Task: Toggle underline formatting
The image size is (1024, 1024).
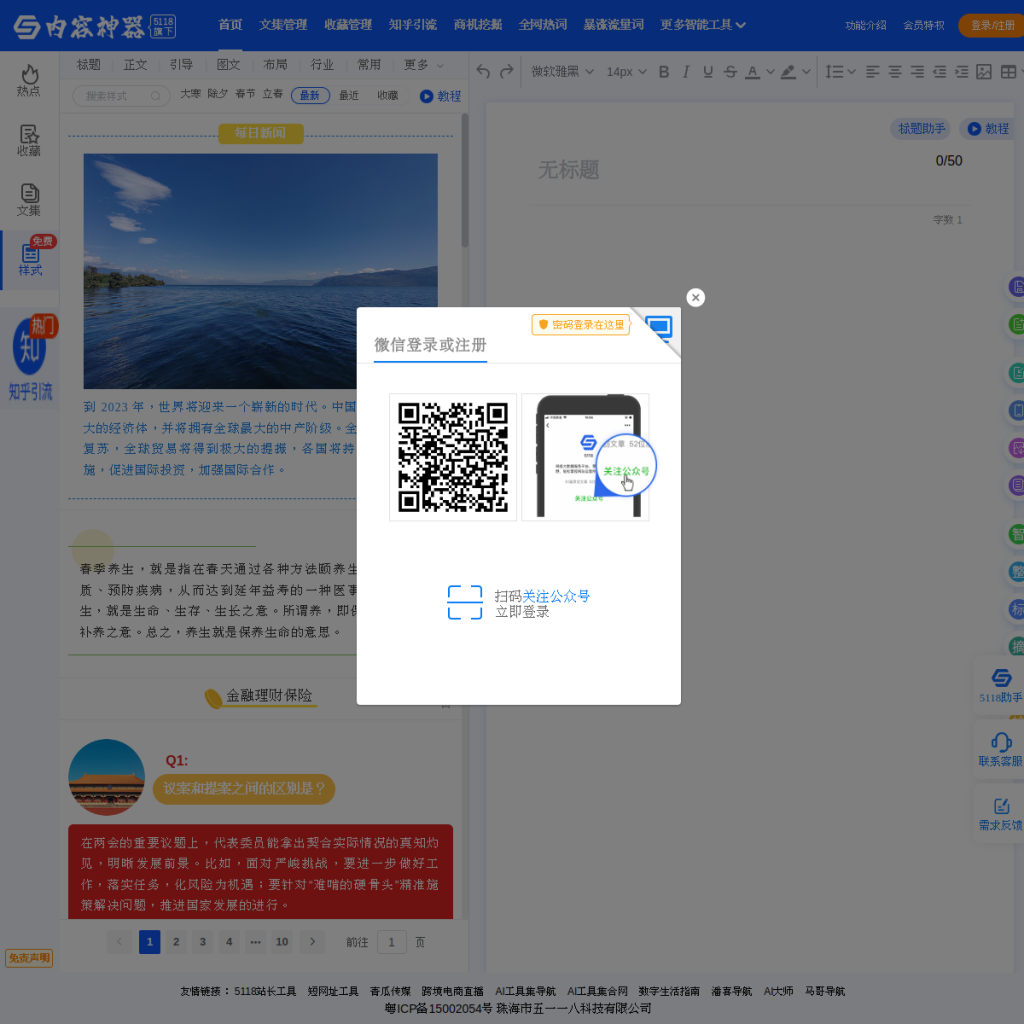Action: [x=708, y=72]
